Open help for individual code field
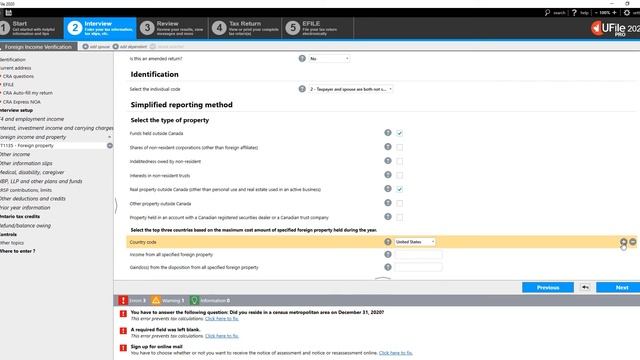Screen dimensions: 640x360 point(302,89)
